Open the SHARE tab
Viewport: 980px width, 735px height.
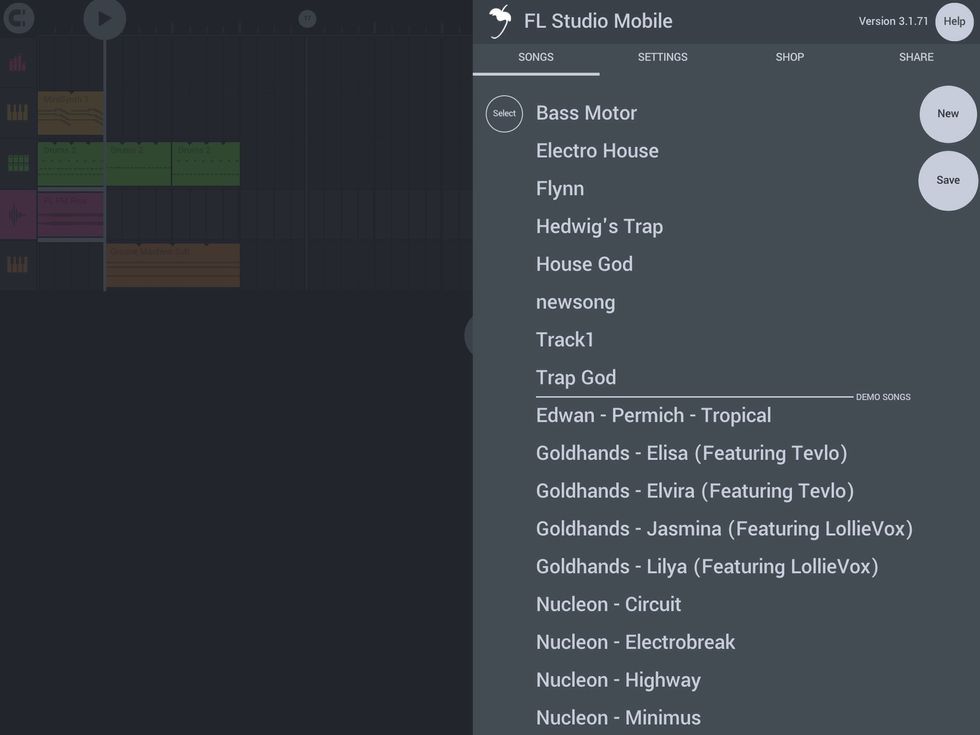[916, 57]
